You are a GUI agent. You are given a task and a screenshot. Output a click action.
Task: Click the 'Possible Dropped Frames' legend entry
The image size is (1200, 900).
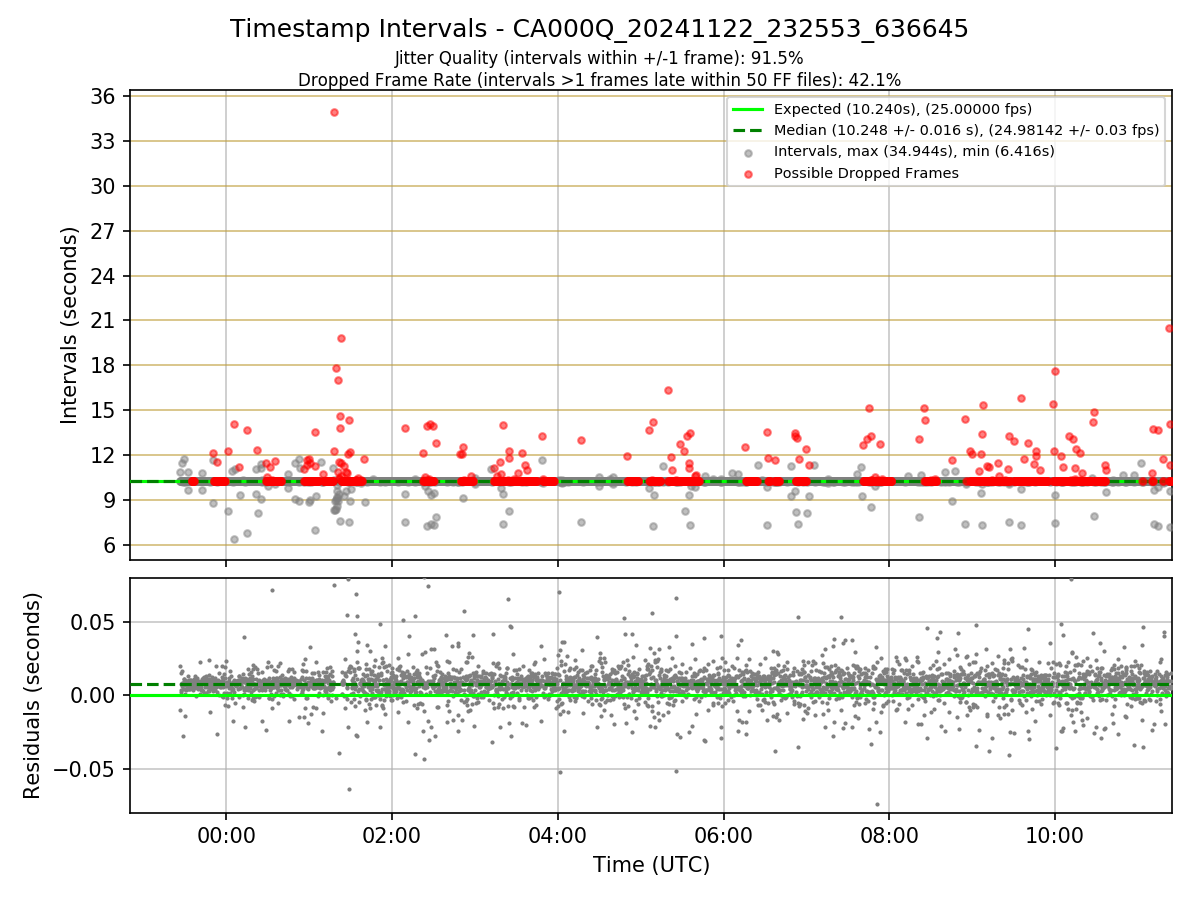[x=866, y=173]
